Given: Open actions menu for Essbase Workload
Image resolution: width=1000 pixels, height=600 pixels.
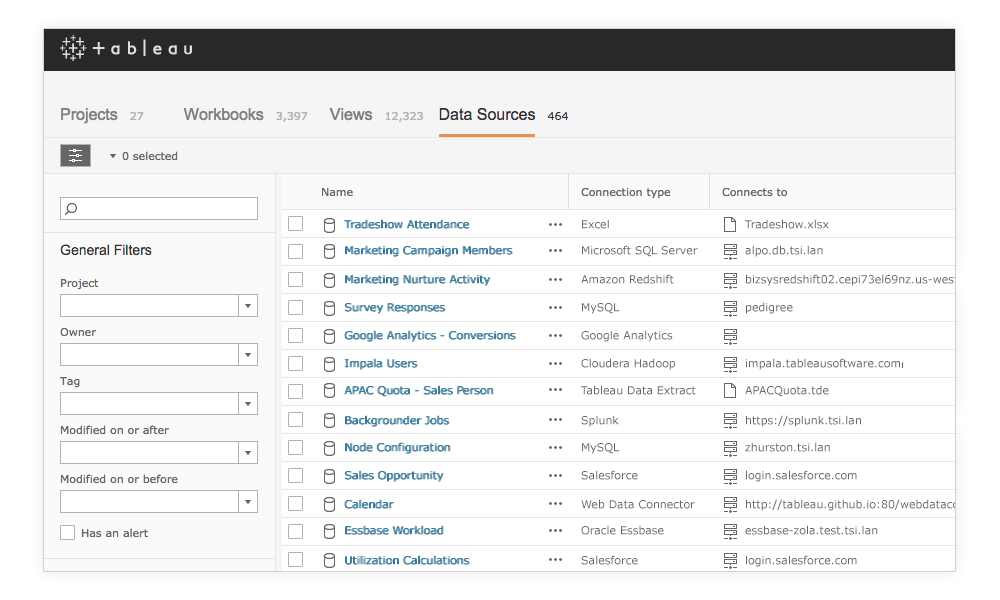Looking at the screenshot, I should point(555,530).
